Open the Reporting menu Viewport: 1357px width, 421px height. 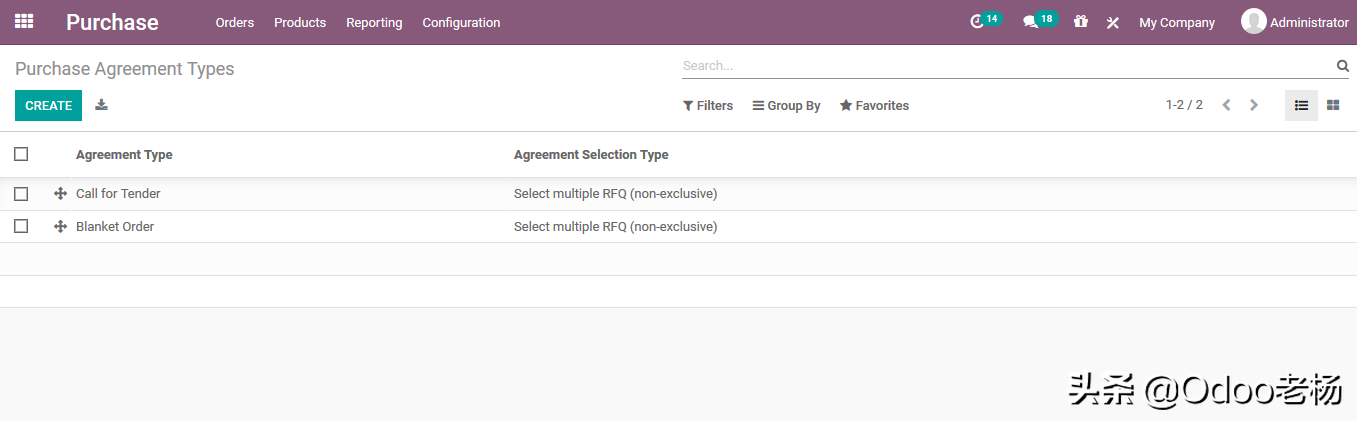(374, 22)
